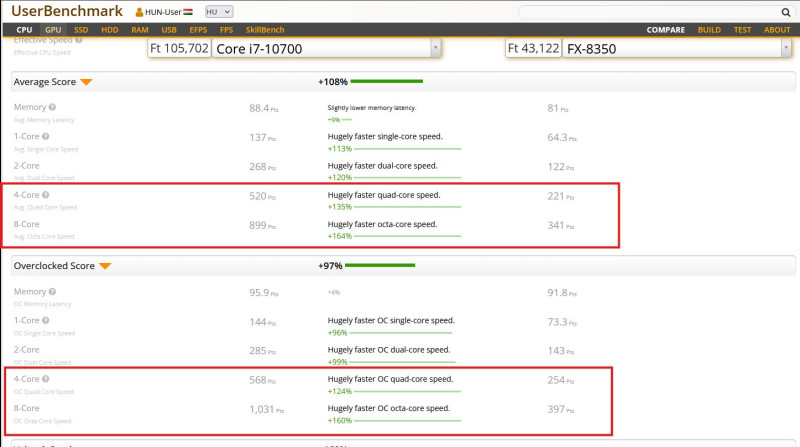Click the UserBenchmark logo
Screen dimensions: 800x447
tap(67, 11)
